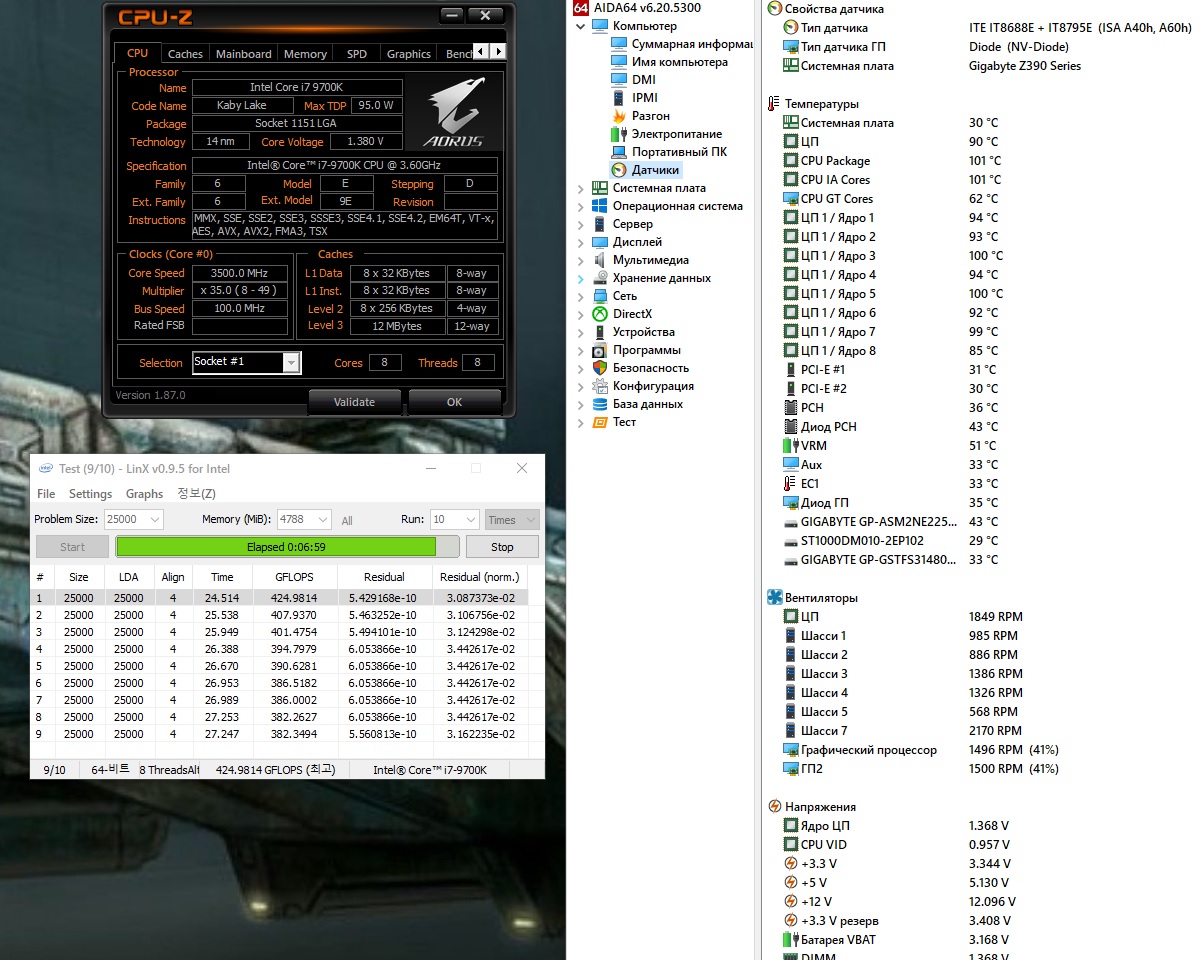The width and height of the screenshot is (1202, 960).
Task: Click the Тест benchmark icon
Action: coord(600,422)
